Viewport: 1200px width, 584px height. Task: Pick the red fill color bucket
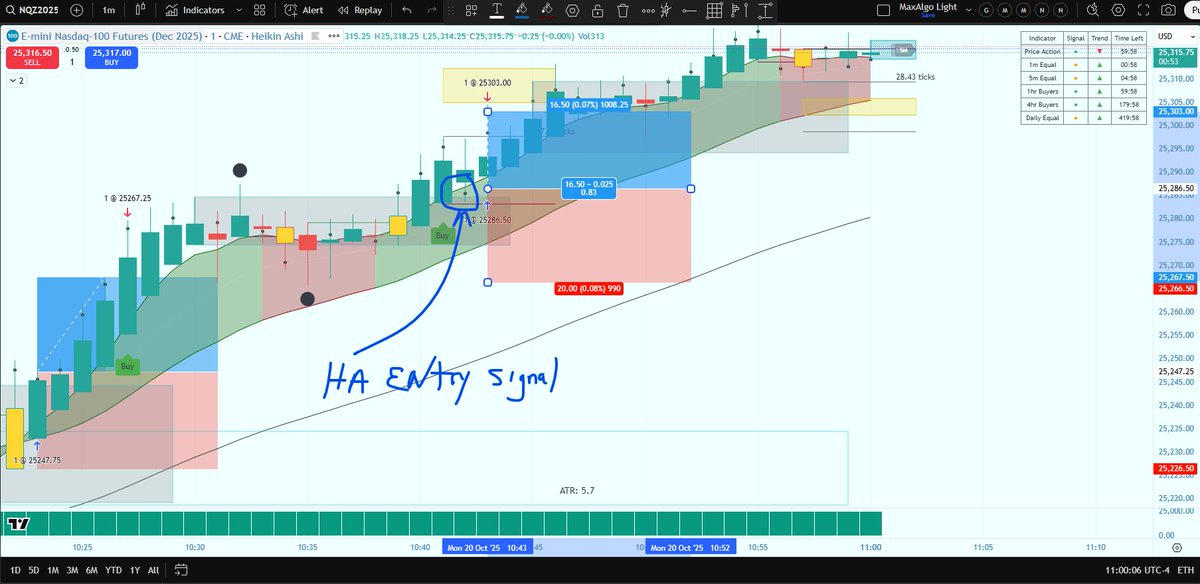coord(546,11)
